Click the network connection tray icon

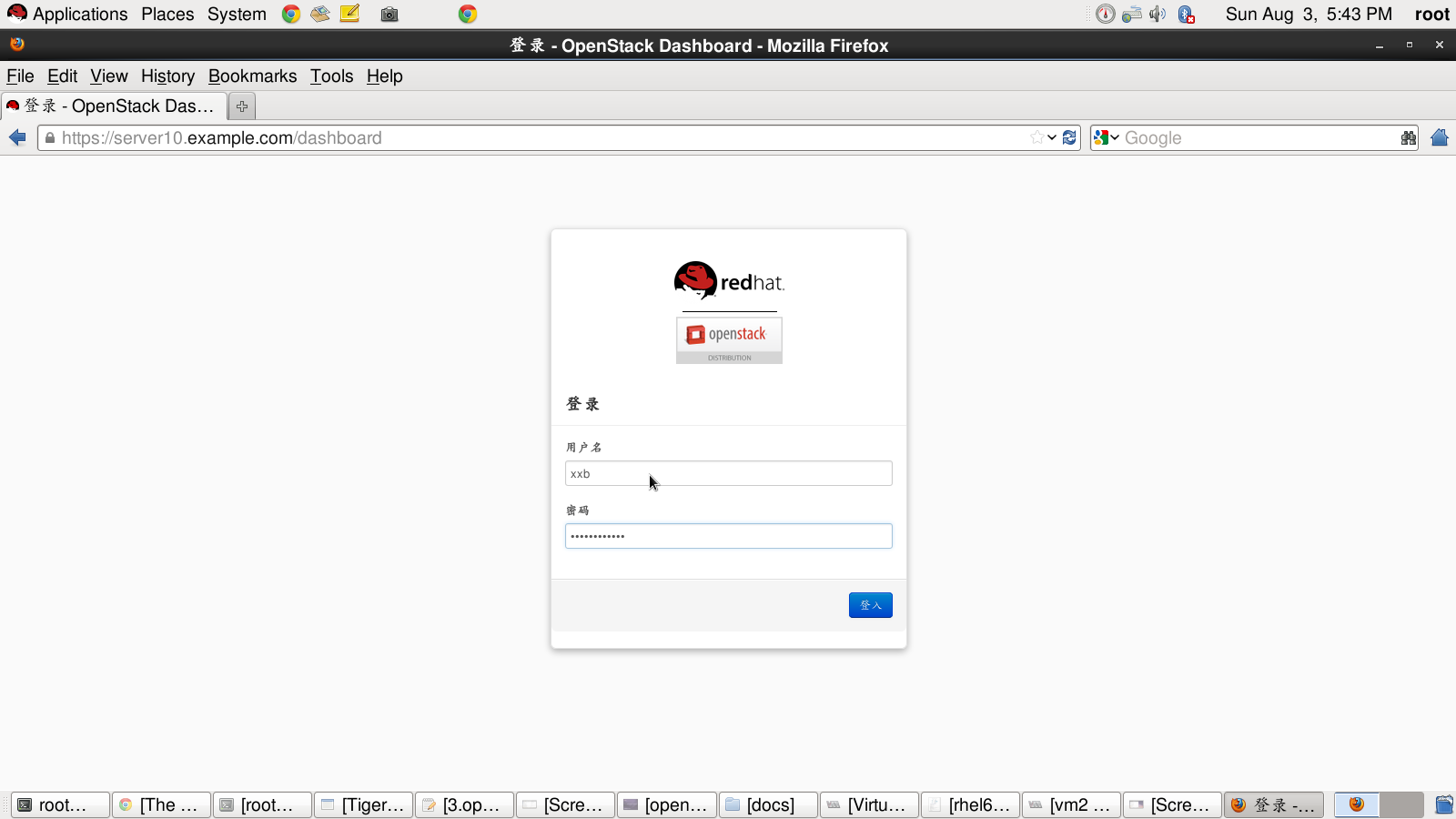tap(1132, 14)
